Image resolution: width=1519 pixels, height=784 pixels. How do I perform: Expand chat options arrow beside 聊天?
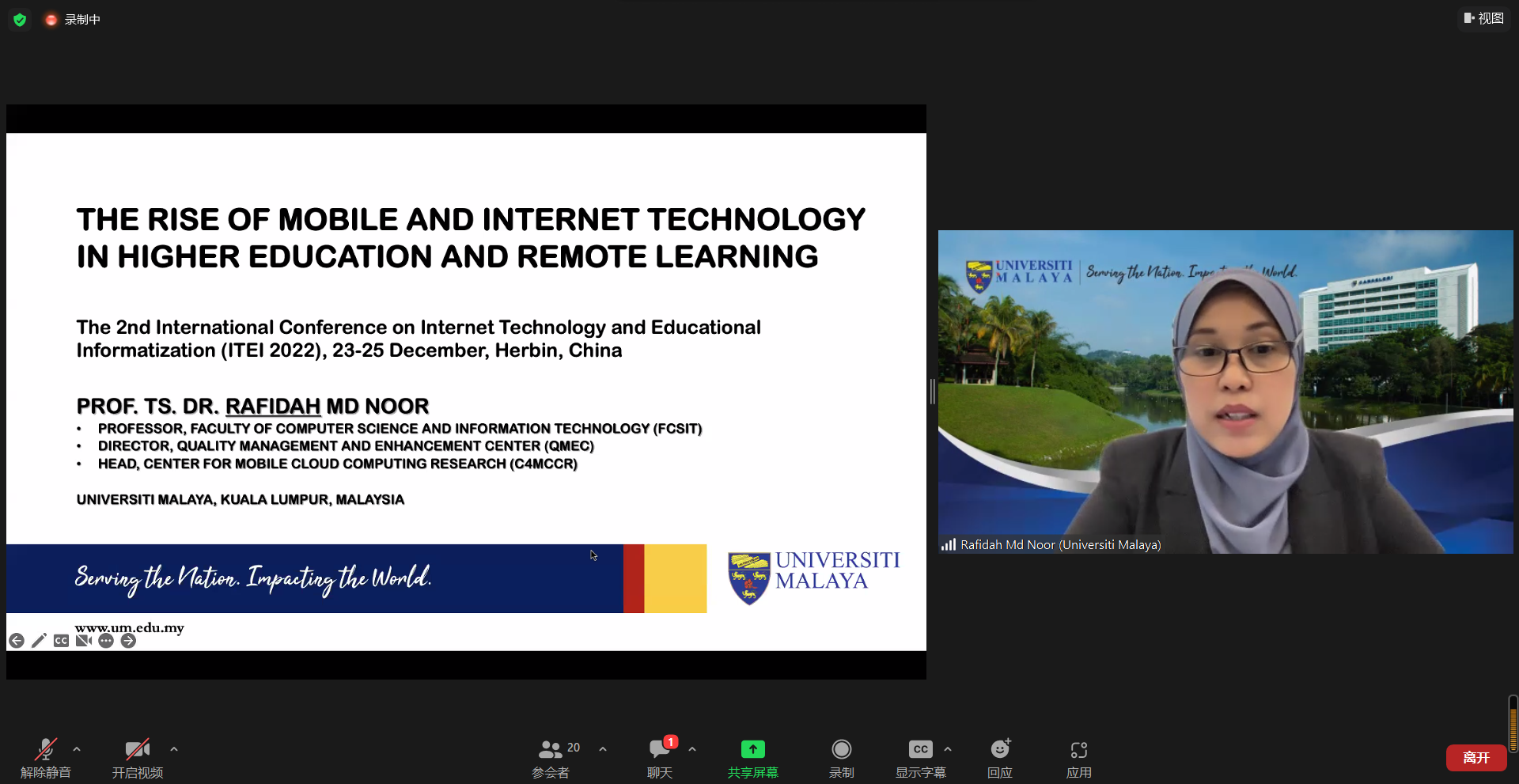(692, 748)
